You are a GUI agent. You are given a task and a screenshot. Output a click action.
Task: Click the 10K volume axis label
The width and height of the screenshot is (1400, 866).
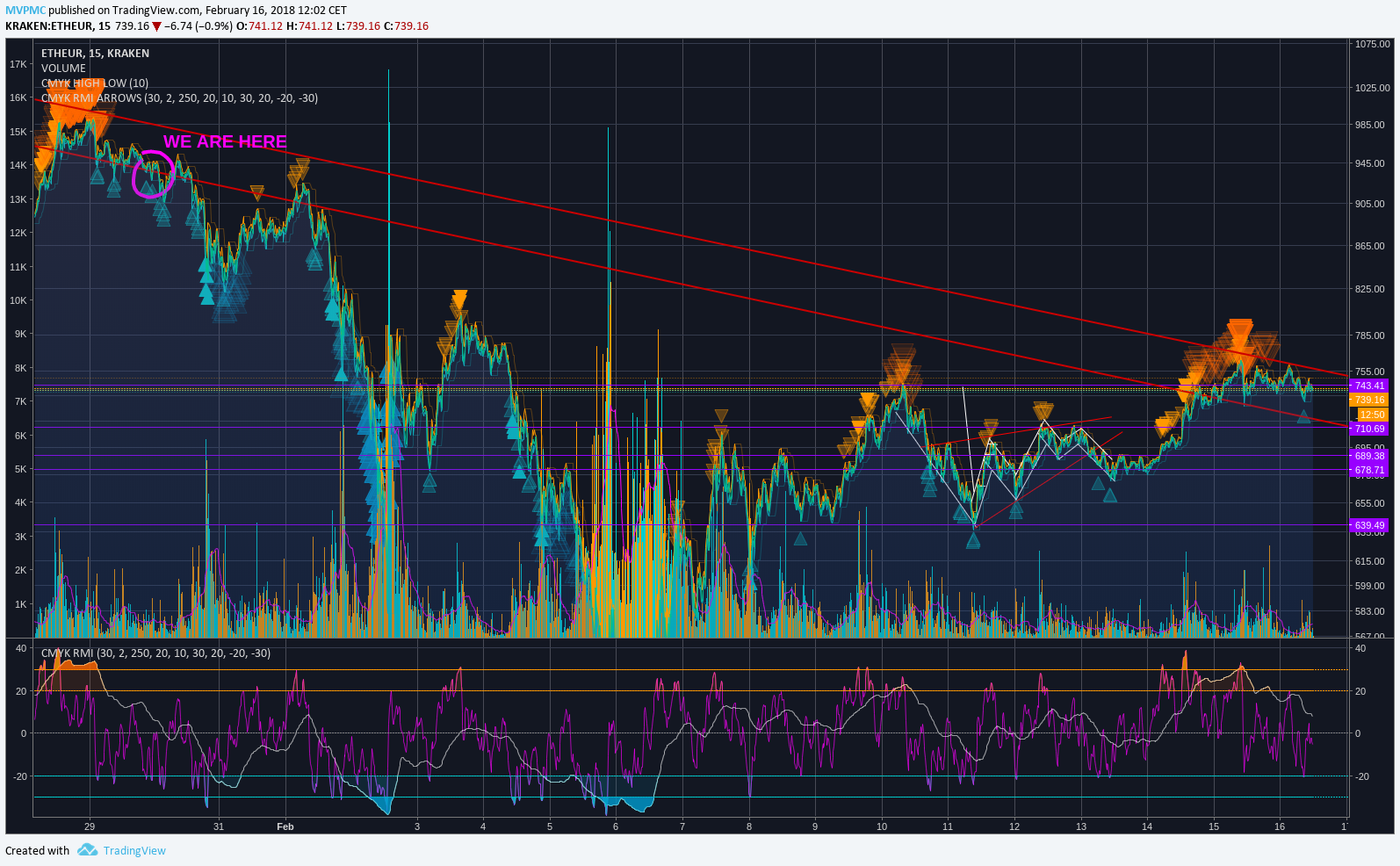(x=18, y=300)
